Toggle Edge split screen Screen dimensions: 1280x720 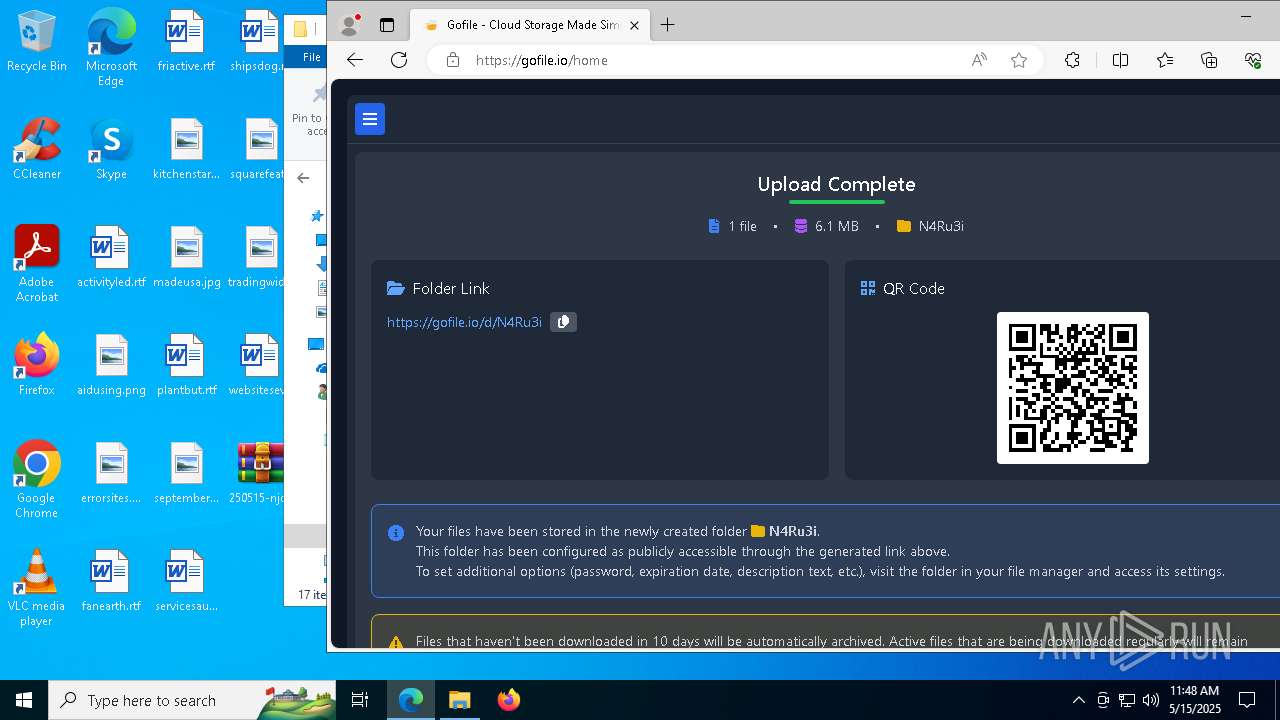[1120, 60]
